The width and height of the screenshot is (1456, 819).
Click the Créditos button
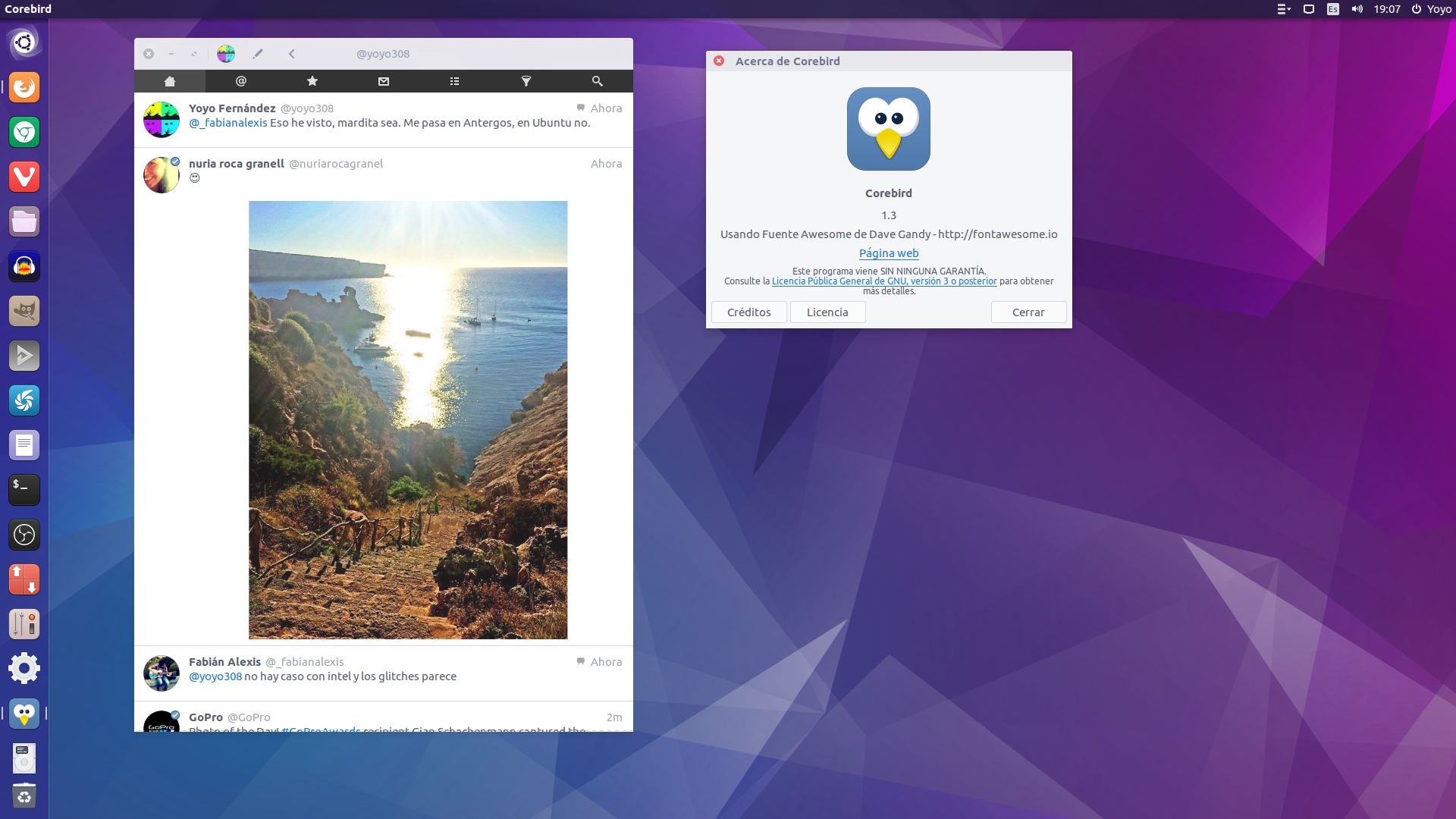click(749, 312)
